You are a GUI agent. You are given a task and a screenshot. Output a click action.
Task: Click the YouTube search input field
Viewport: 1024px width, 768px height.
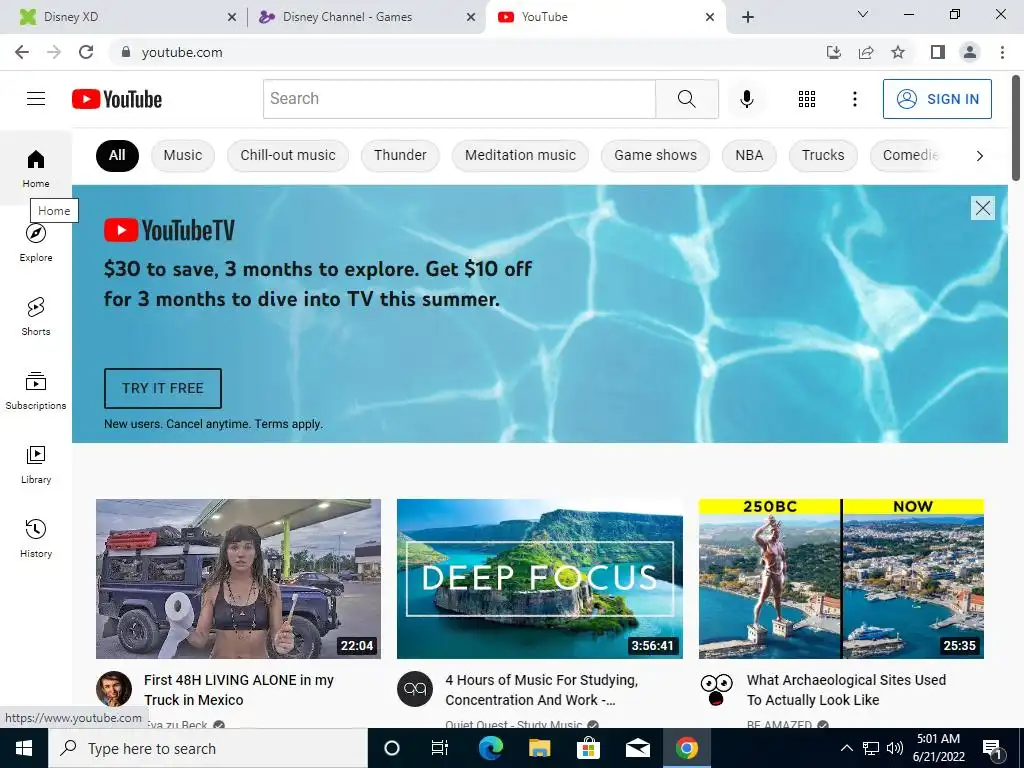tap(459, 99)
